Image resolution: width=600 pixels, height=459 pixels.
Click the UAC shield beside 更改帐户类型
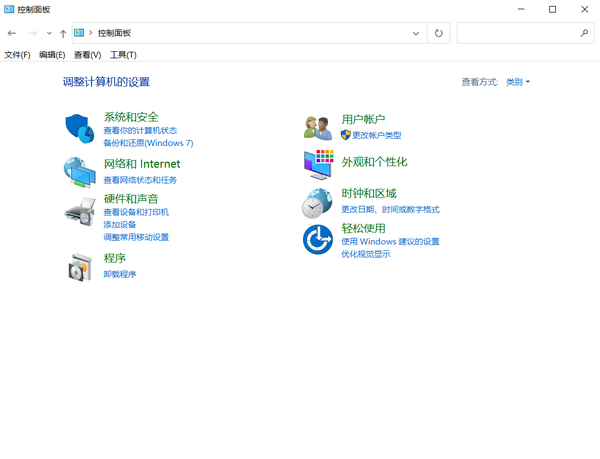click(346, 135)
